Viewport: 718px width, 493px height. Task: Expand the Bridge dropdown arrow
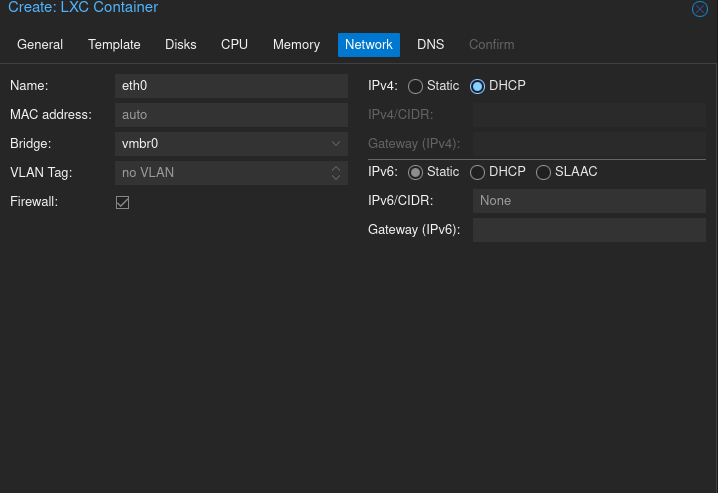(x=336, y=144)
